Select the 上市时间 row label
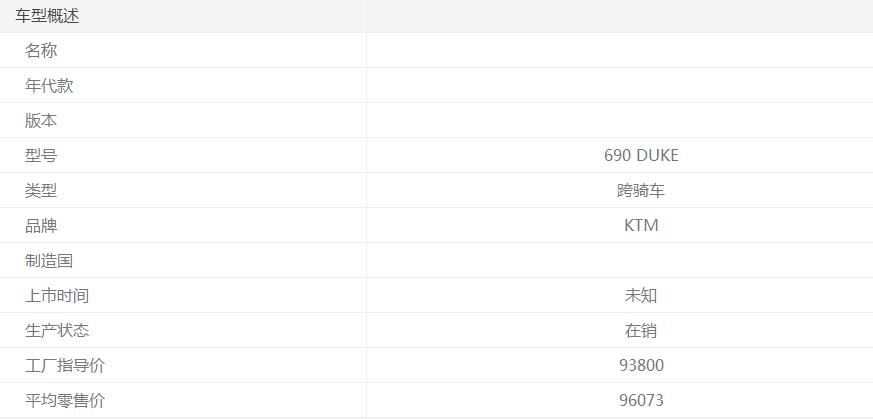Image resolution: width=873 pixels, height=419 pixels. coord(57,296)
